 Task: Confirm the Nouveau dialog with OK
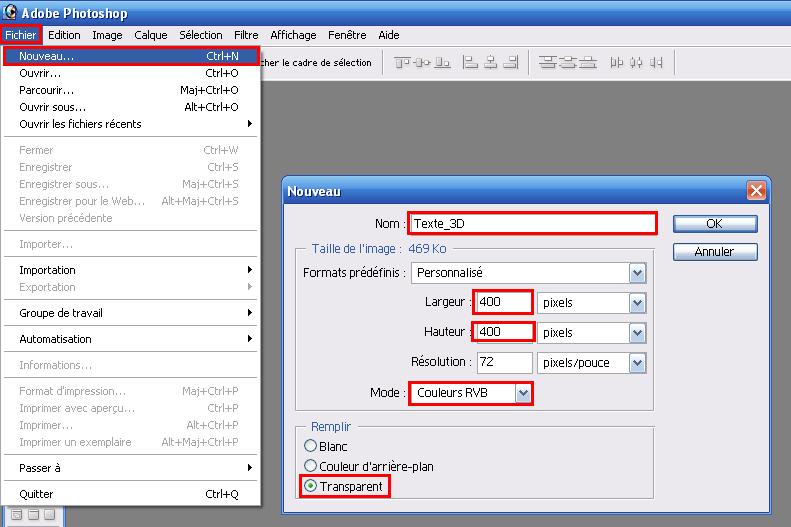click(x=715, y=224)
